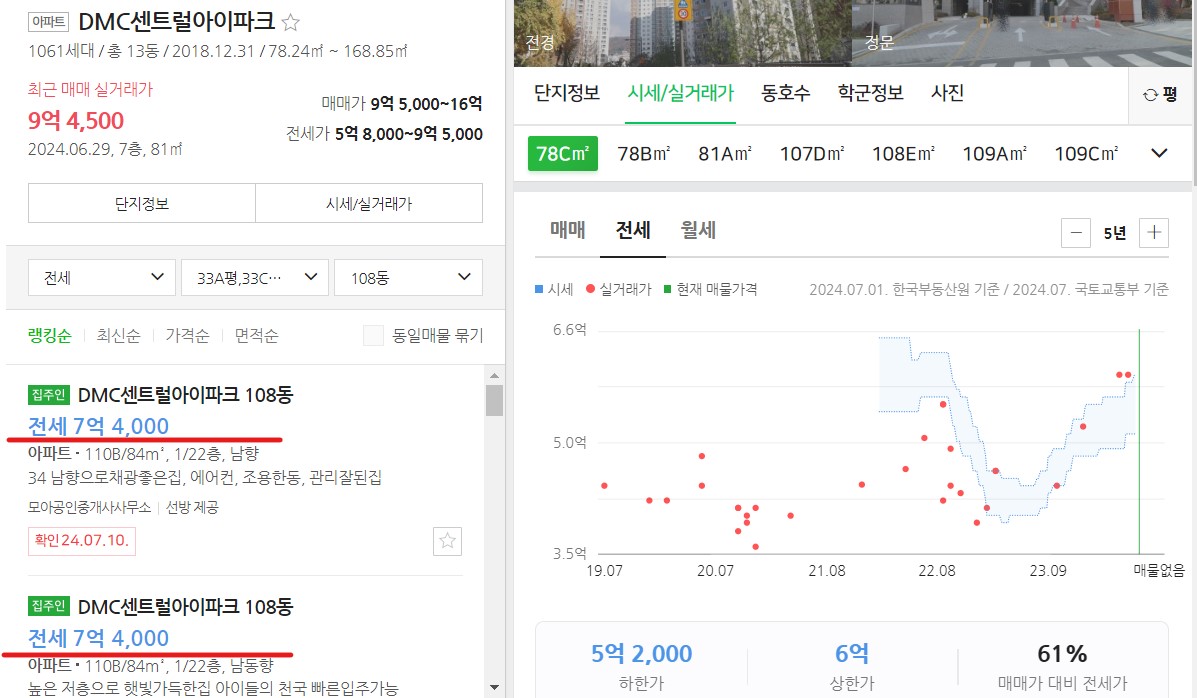Click the 매물없음 chart axis label
Screen dimensions: 1197x698
1159,570
